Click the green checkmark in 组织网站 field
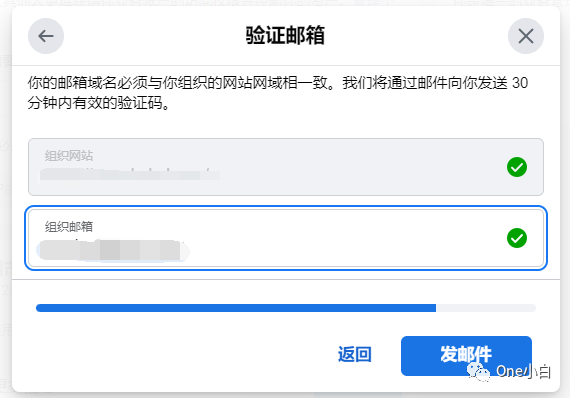Viewport: 570px width, 398px height. (x=517, y=167)
